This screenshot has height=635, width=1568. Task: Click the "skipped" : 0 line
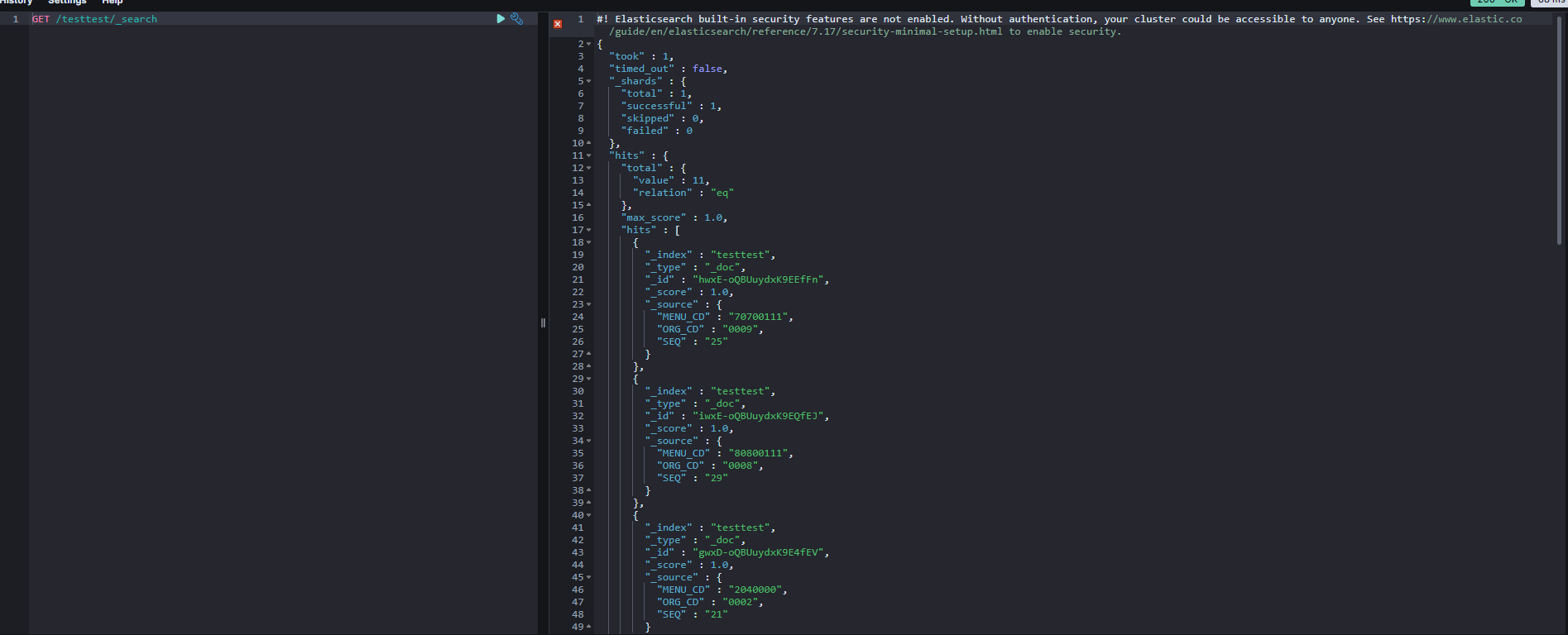pyautogui.click(x=662, y=118)
